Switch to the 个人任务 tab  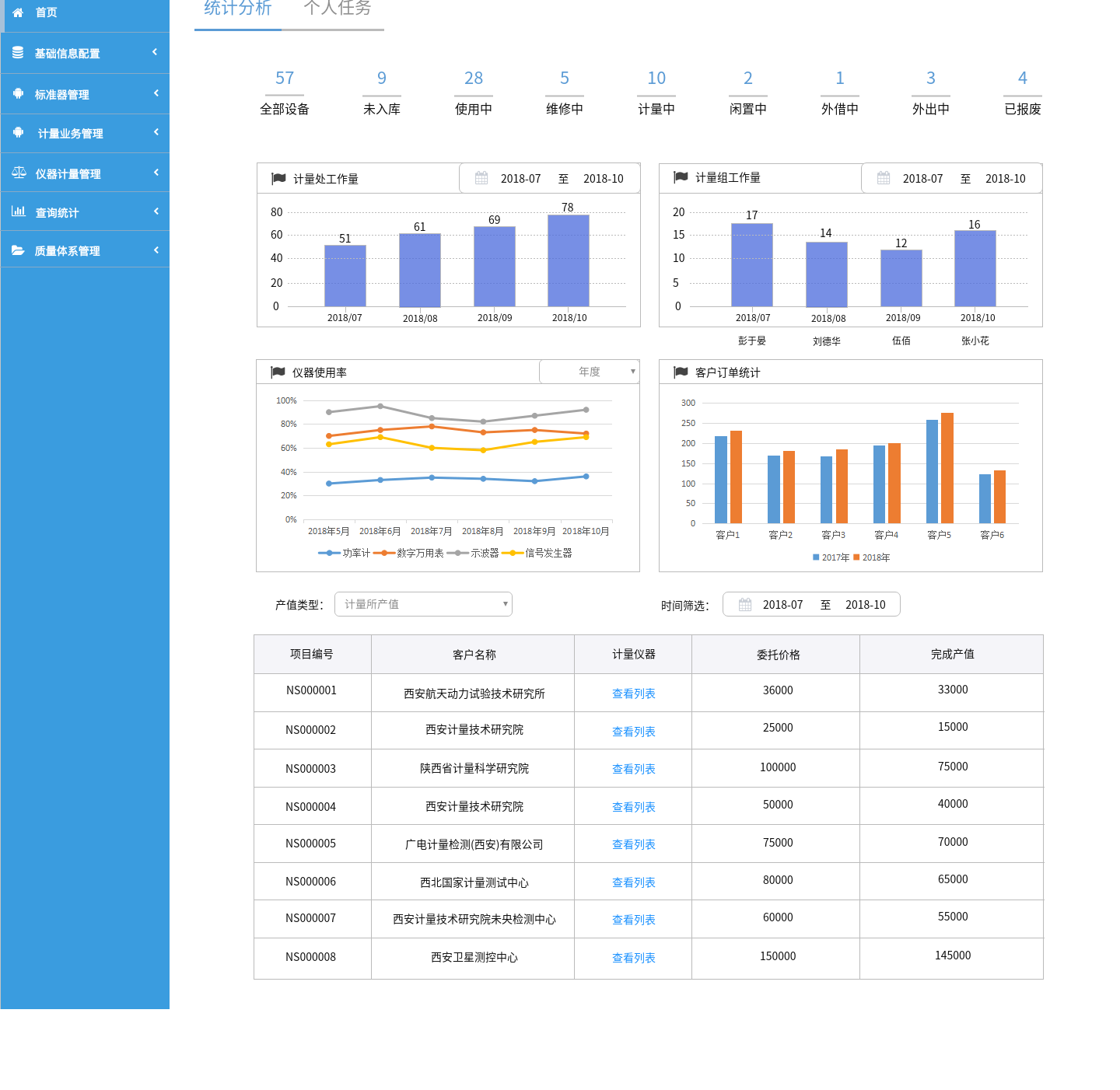(x=338, y=9)
